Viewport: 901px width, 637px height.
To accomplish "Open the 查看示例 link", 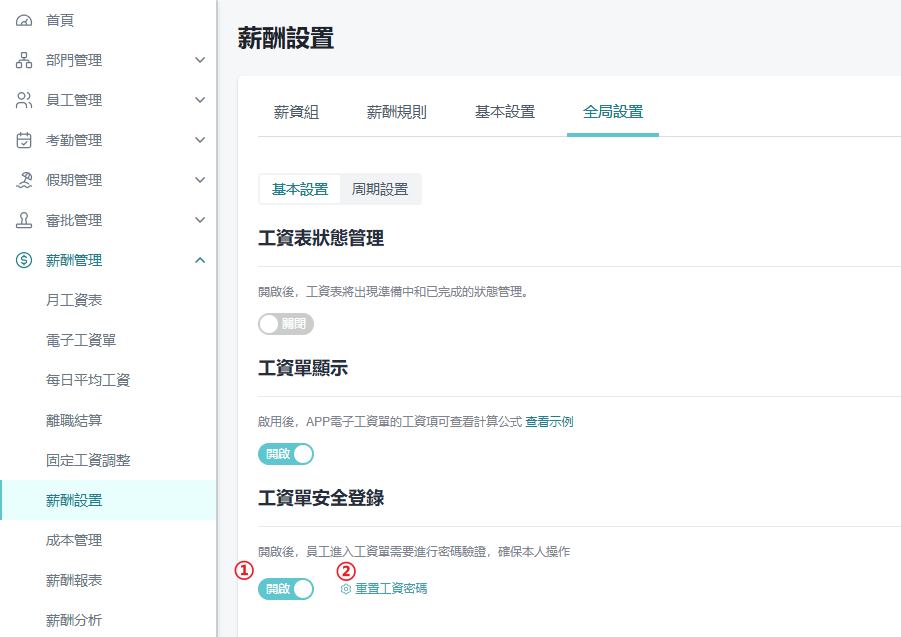I will pyautogui.click(x=549, y=422).
